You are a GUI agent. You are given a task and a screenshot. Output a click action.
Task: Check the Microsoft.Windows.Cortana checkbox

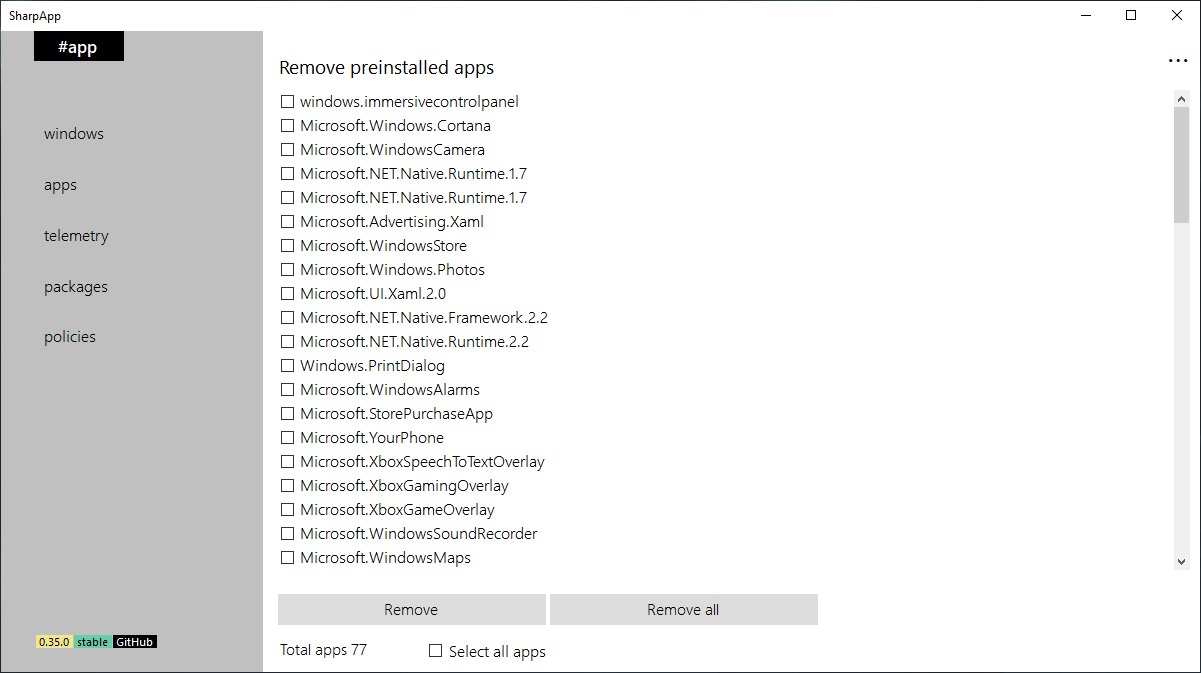coord(288,126)
